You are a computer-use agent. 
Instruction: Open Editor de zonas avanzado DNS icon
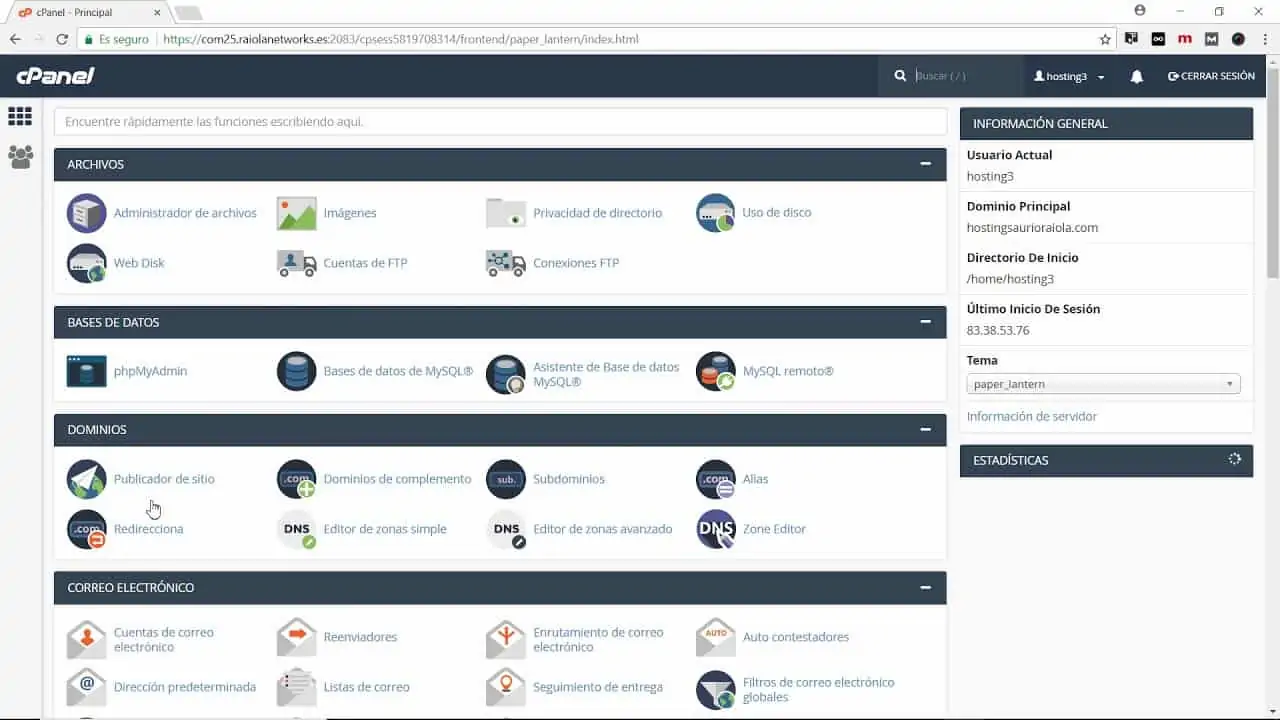click(506, 529)
